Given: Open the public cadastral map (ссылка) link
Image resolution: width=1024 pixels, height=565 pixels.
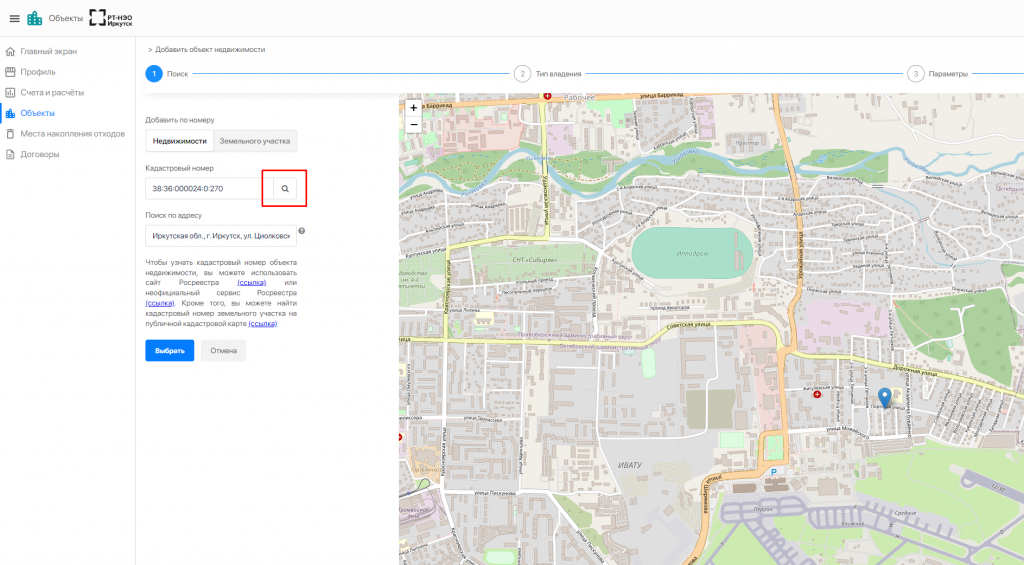Looking at the screenshot, I should point(263,323).
